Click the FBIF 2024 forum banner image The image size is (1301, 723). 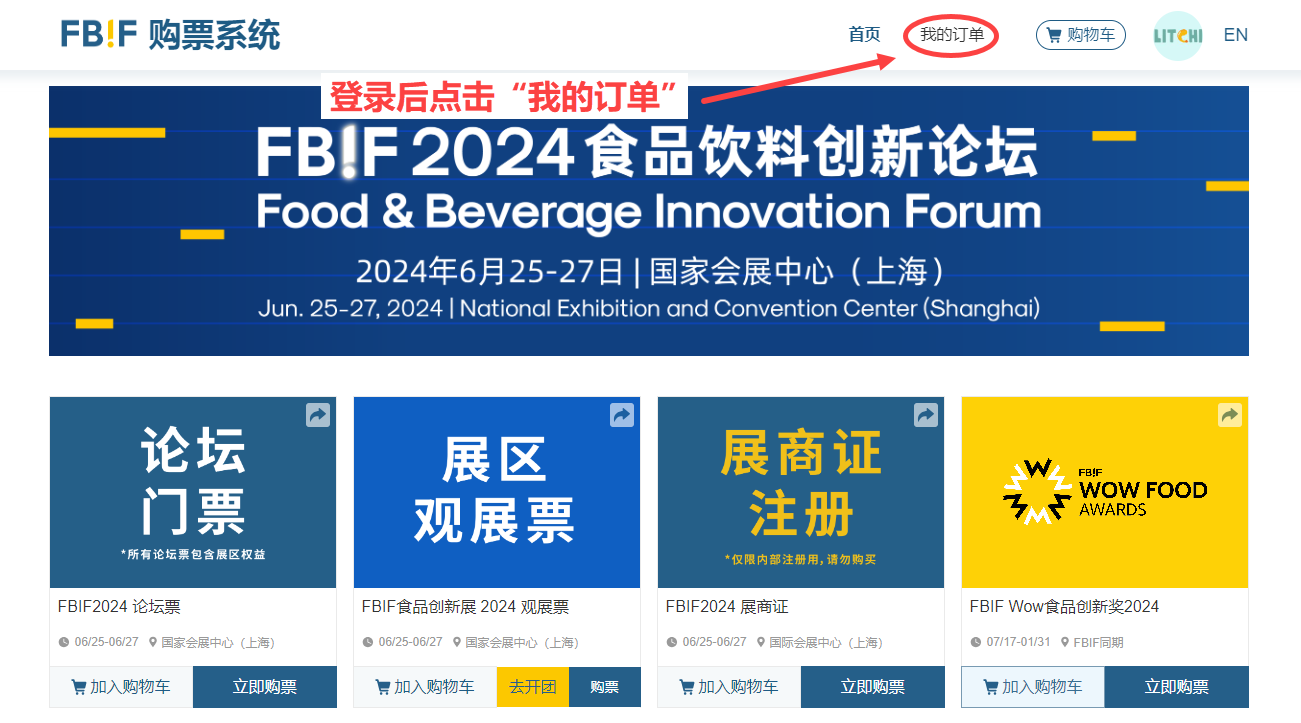click(650, 220)
